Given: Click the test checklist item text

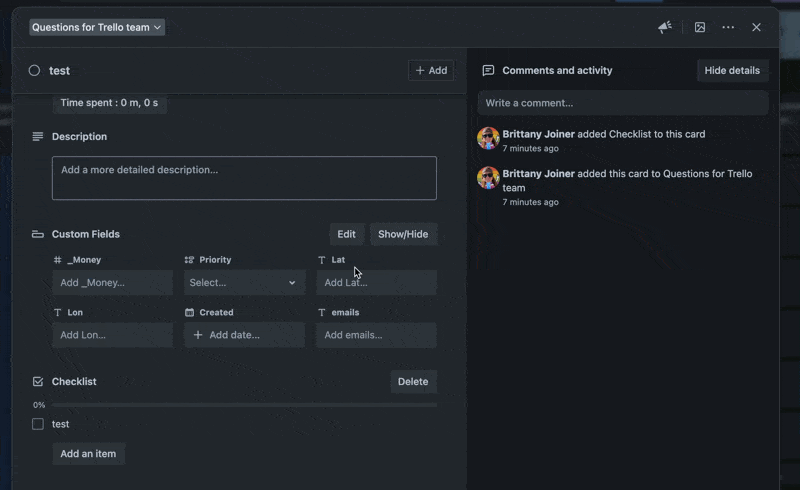Looking at the screenshot, I should 60,424.
